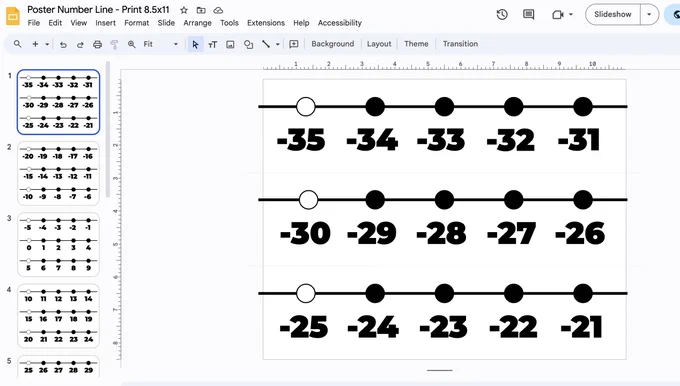Search the menus magnifier icon
This screenshot has height=386, width=680.
[x=17, y=44]
